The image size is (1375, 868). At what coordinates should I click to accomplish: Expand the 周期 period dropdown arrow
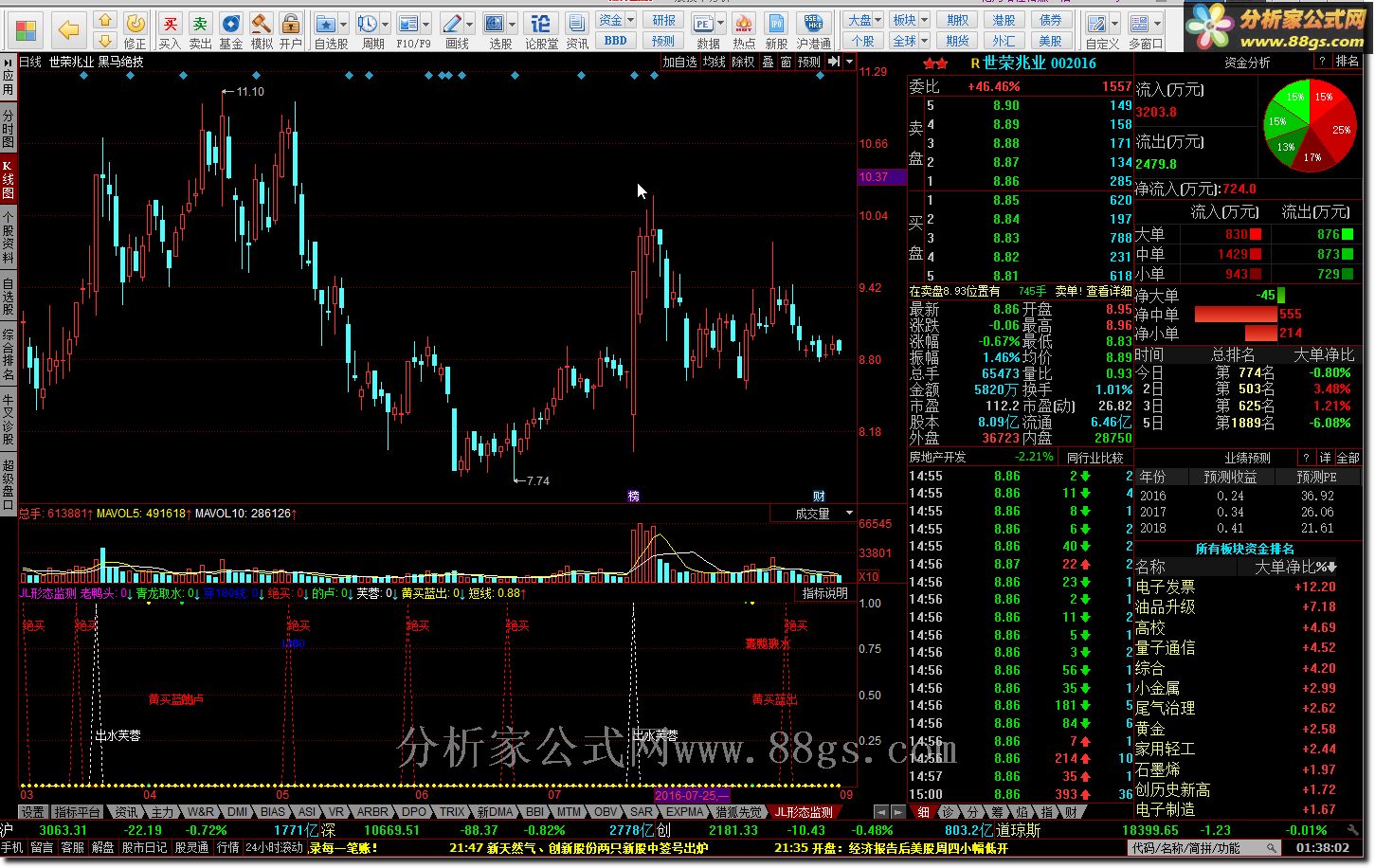click(x=384, y=24)
